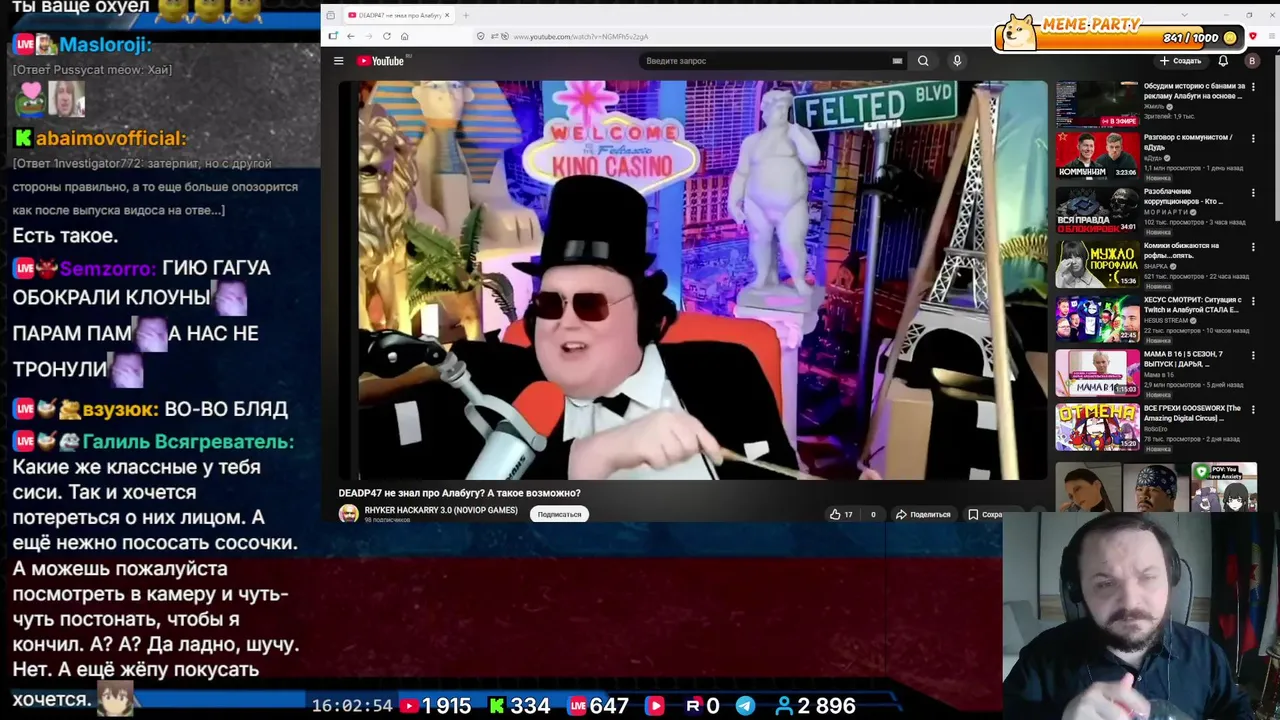The height and width of the screenshot is (720, 1280).
Task: Open YouTube notifications bell
Action: (x=1222, y=61)
